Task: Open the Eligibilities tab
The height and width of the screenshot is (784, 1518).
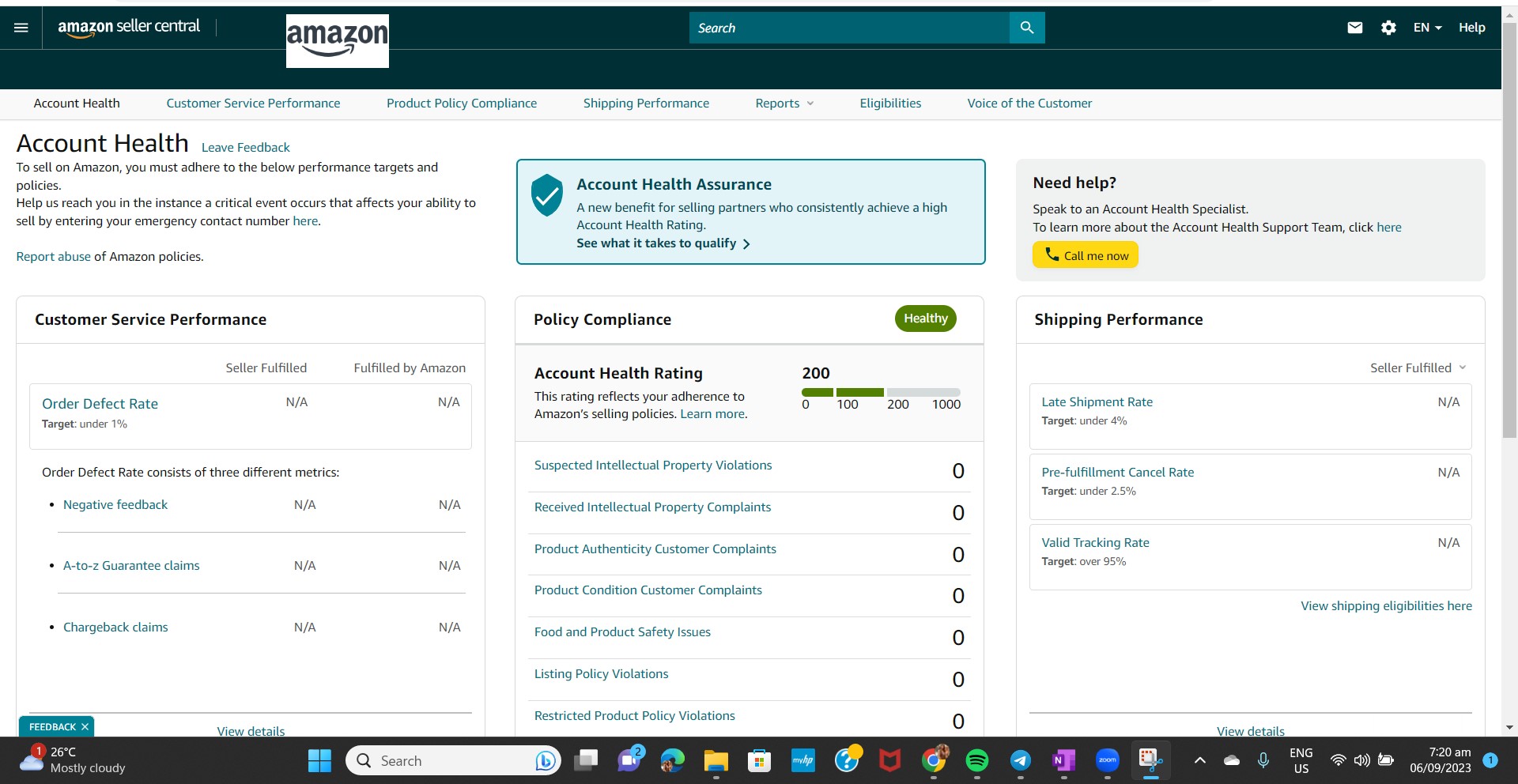Action: click(x=890, y=104)
